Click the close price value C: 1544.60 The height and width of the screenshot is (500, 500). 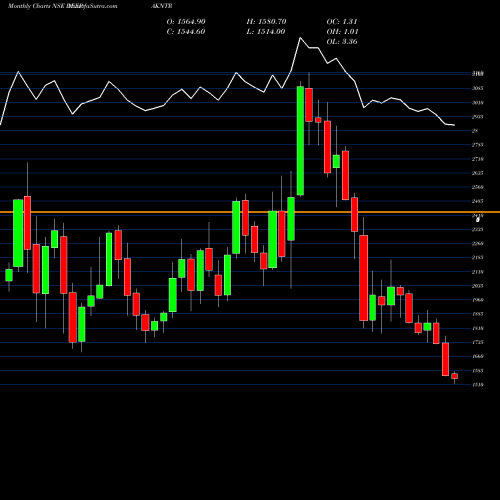click(x=186, y=32)
